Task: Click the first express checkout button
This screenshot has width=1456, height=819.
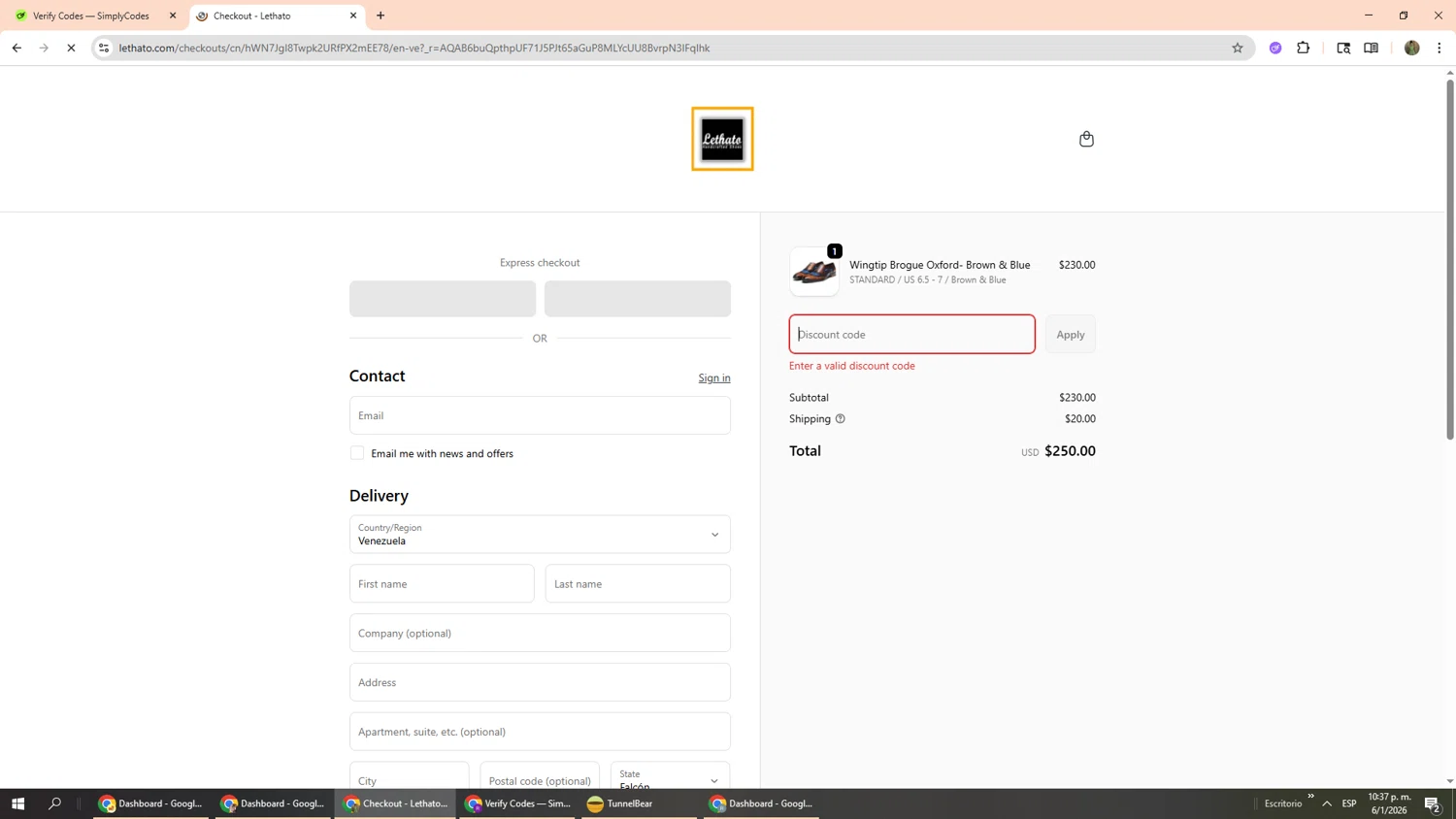Action: [x=443, y=299]
